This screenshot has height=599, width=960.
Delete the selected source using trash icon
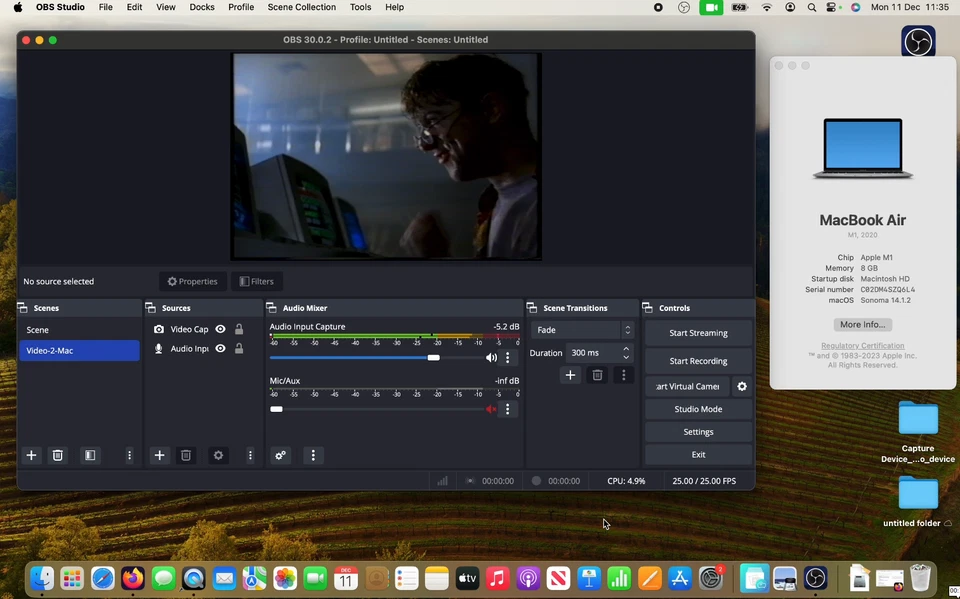pyautogui.click(x=186, y=455)
